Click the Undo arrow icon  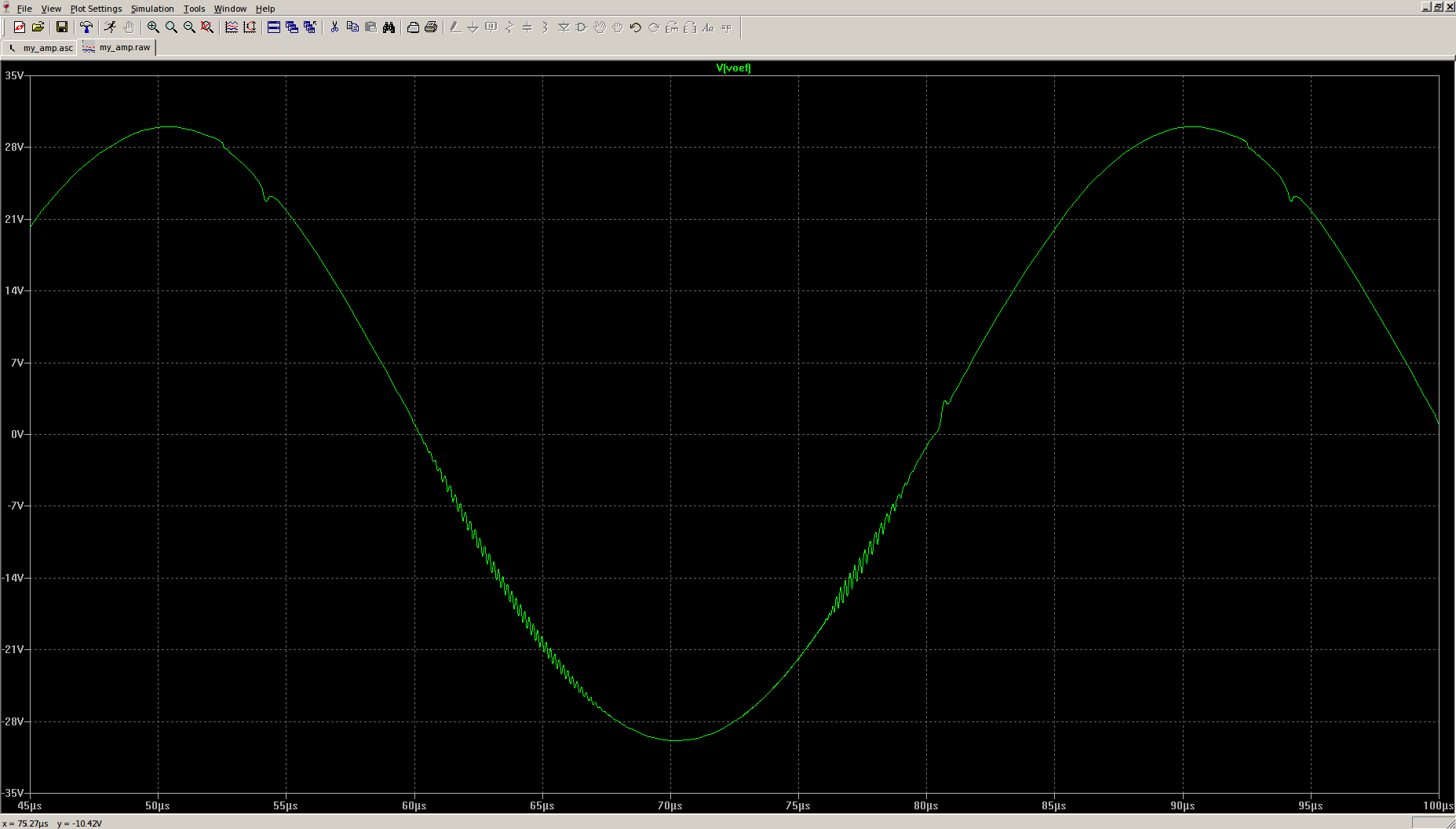tap(636, 27)
